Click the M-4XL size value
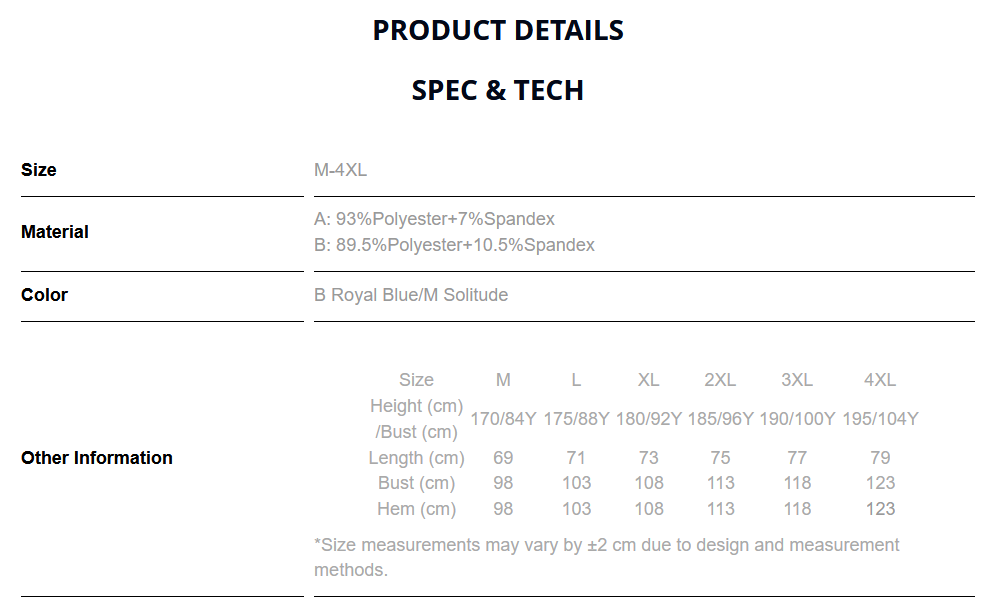 pos(340,170)
